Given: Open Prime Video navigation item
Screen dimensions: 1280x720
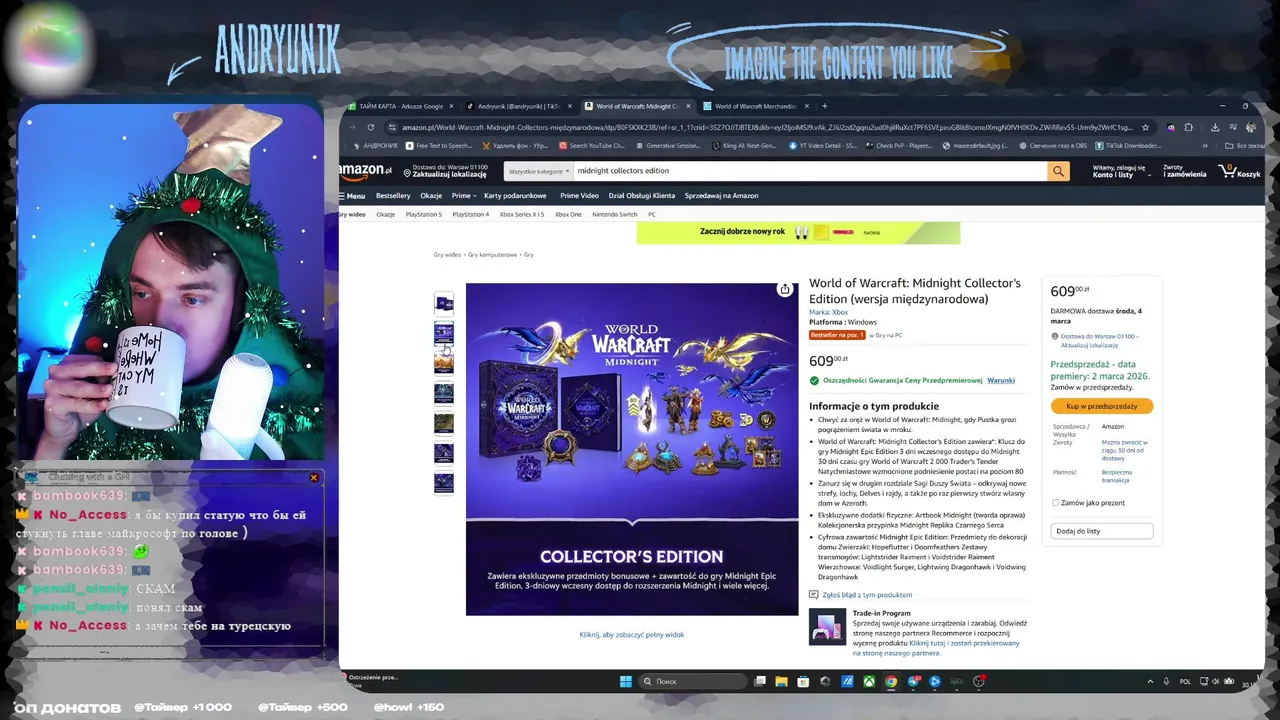Looking at the screenshot, I should [x=579, y=196].
